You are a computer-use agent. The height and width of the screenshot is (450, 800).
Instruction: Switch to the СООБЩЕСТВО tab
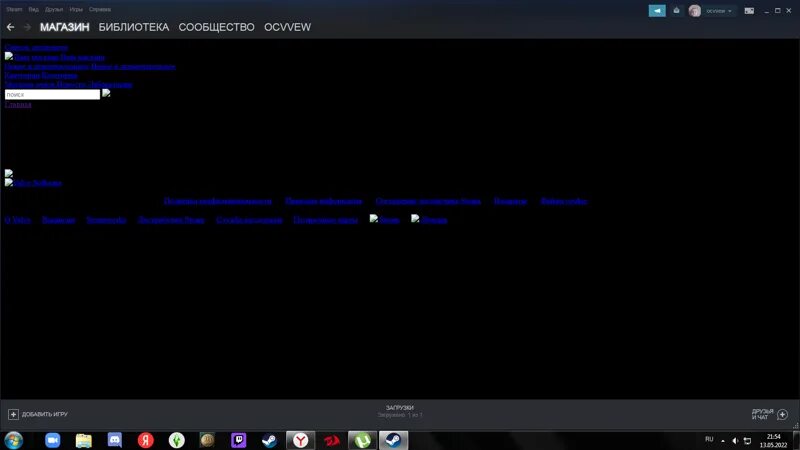coord(216,27)
